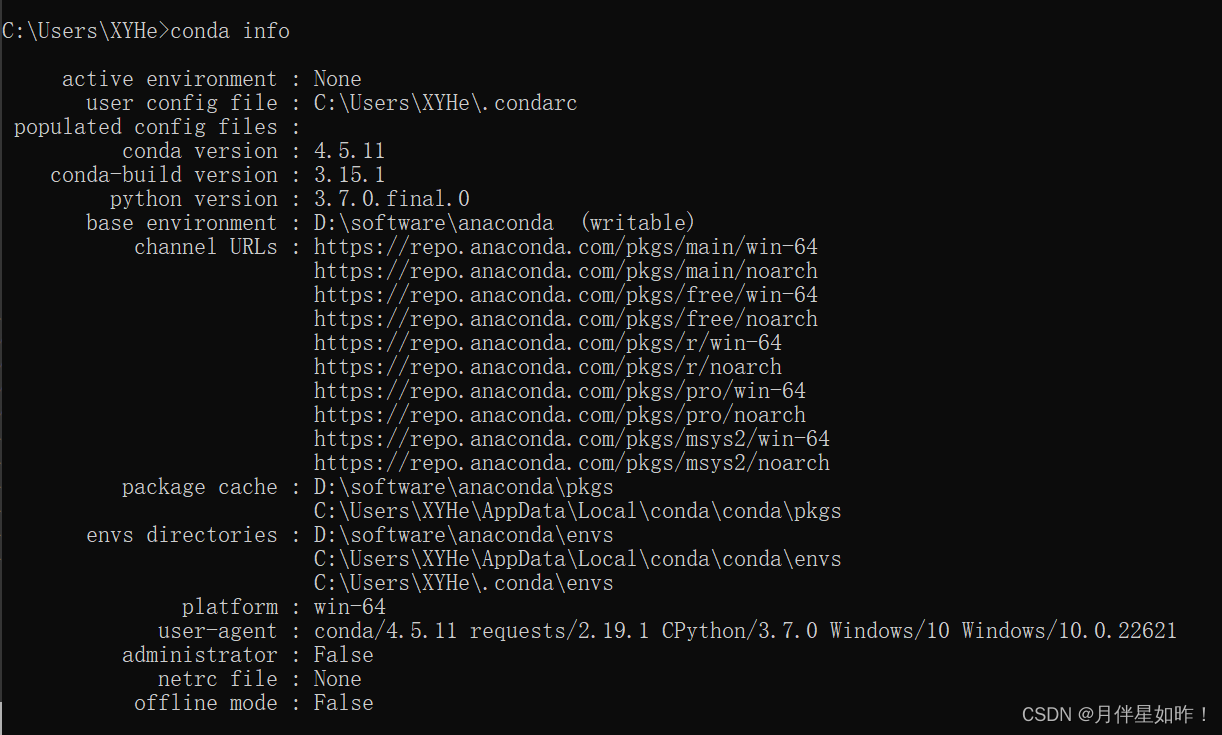This screenshot has width=1222, height=735.
Task: Click the pkgs/main/noarch channel URL
Action: click(566, 271)
